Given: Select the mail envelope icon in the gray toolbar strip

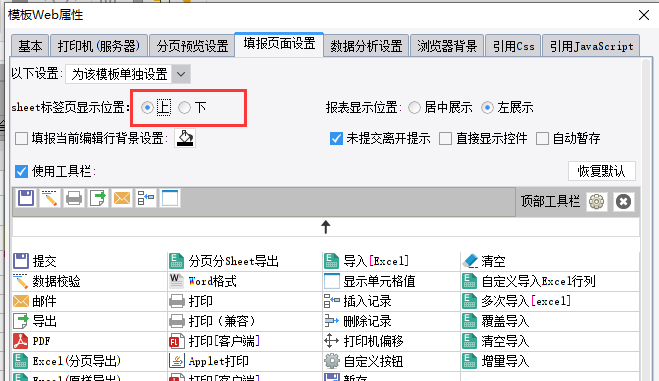Looking at the screenshot, I should coord(122,198).
